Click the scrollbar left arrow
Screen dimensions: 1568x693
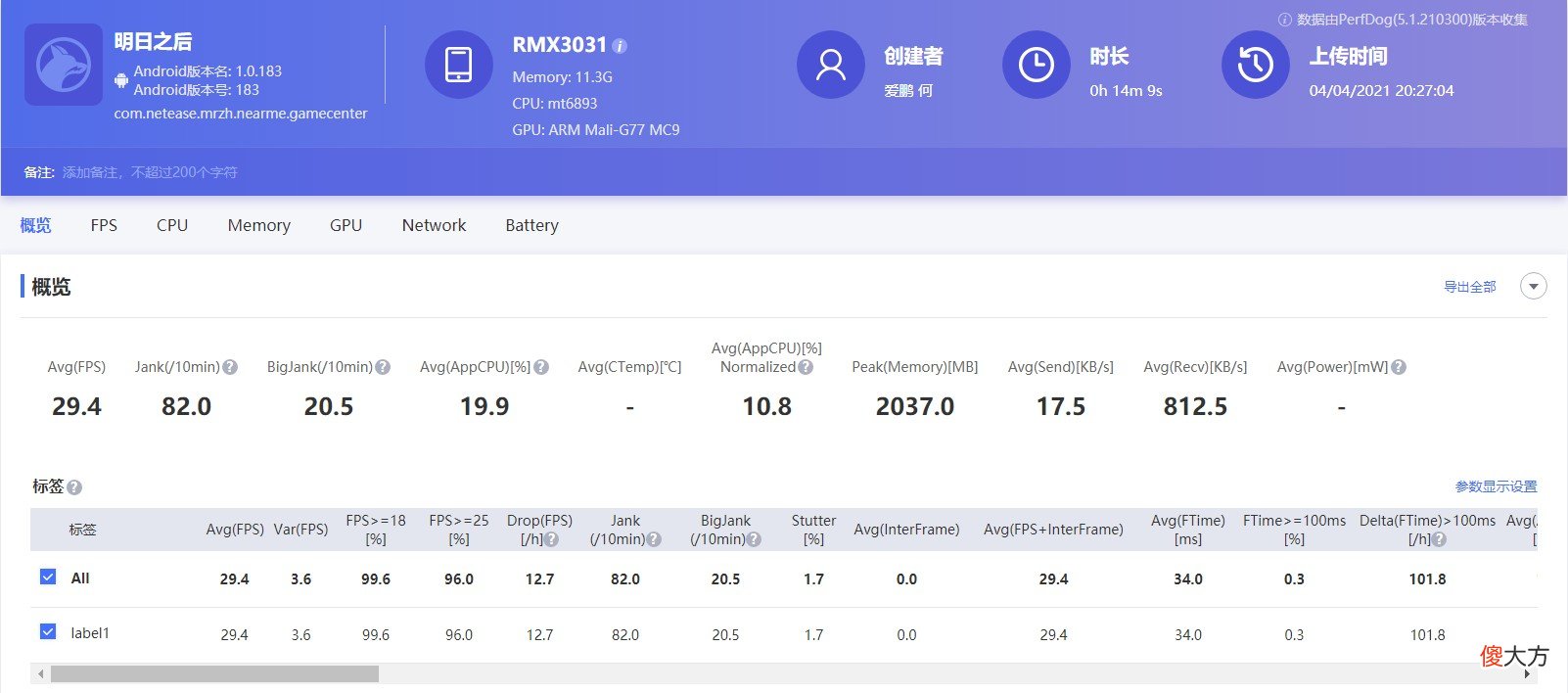click(x=40, y=673)
